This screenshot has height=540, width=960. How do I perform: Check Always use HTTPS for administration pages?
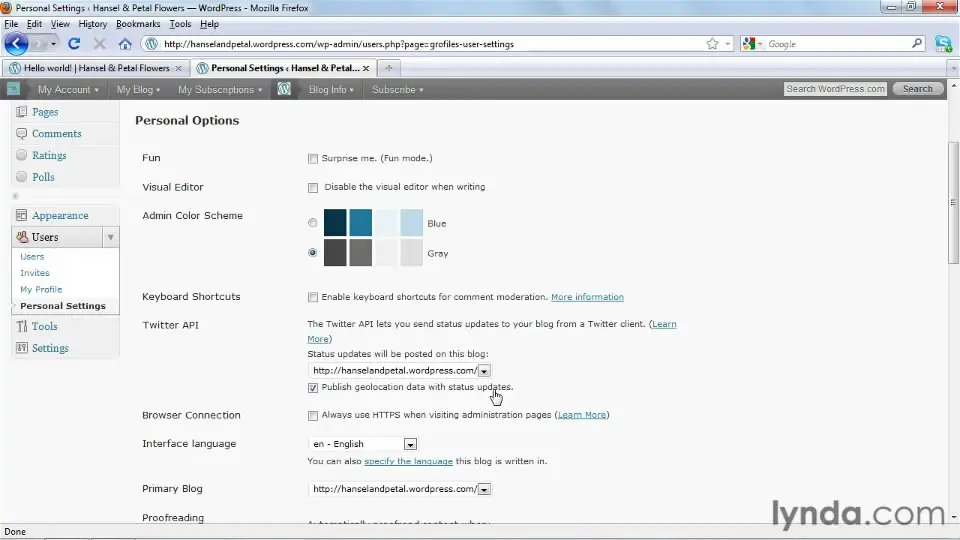pos(313,416)
